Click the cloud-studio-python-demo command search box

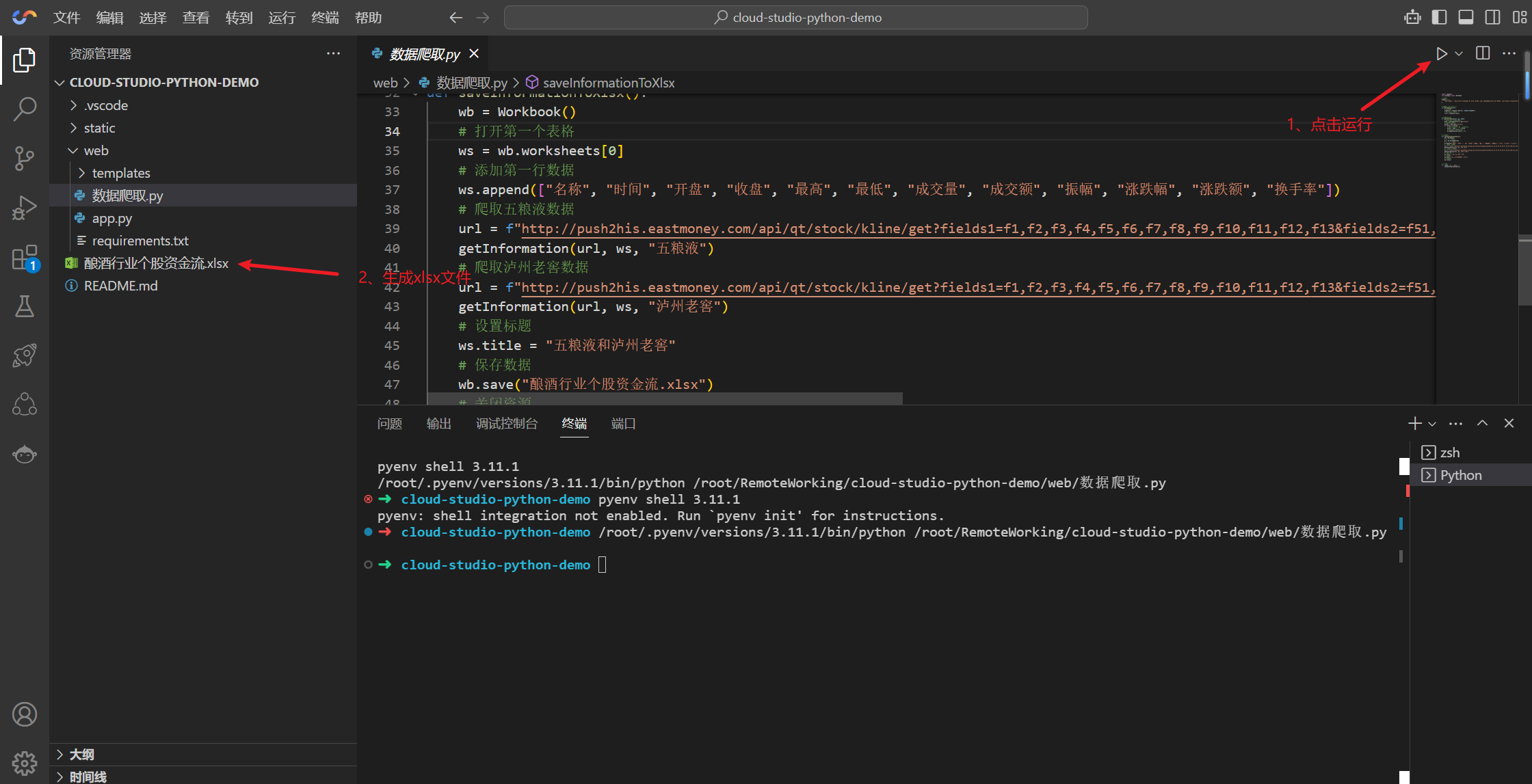(795, 18)
